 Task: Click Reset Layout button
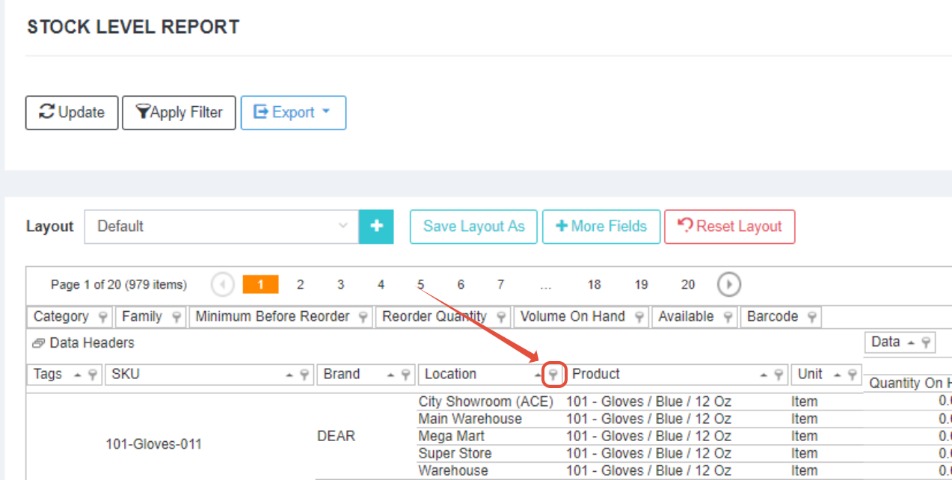[x=729, y=226]
